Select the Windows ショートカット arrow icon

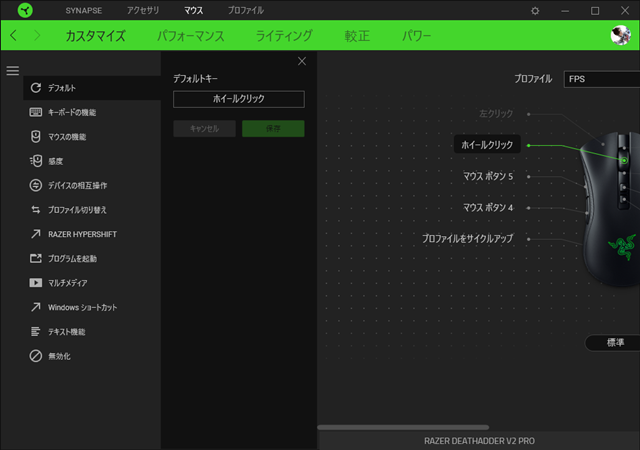point(36,307)
